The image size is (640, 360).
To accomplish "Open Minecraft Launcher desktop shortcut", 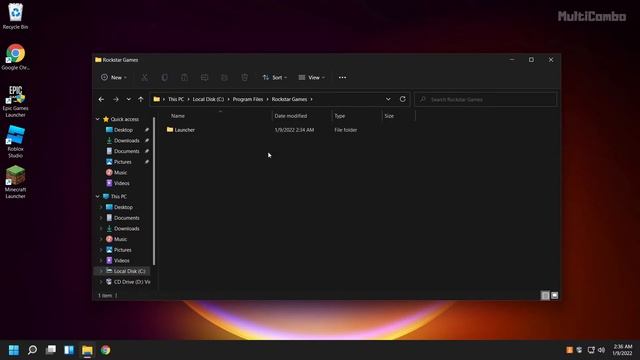I will (15, 182).
